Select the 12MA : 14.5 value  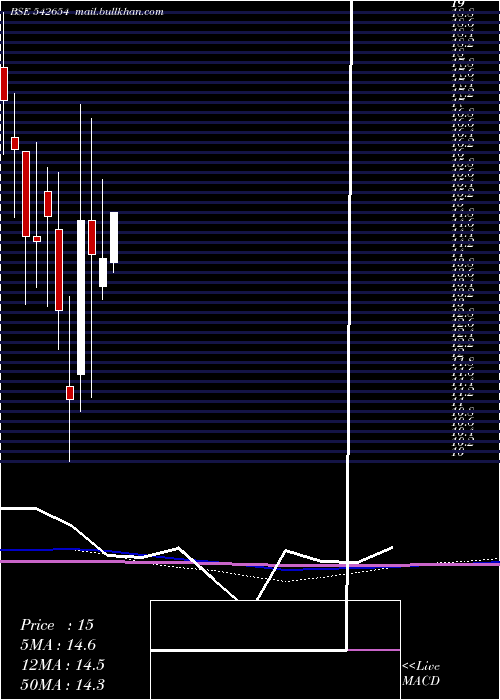pos(63,665)
